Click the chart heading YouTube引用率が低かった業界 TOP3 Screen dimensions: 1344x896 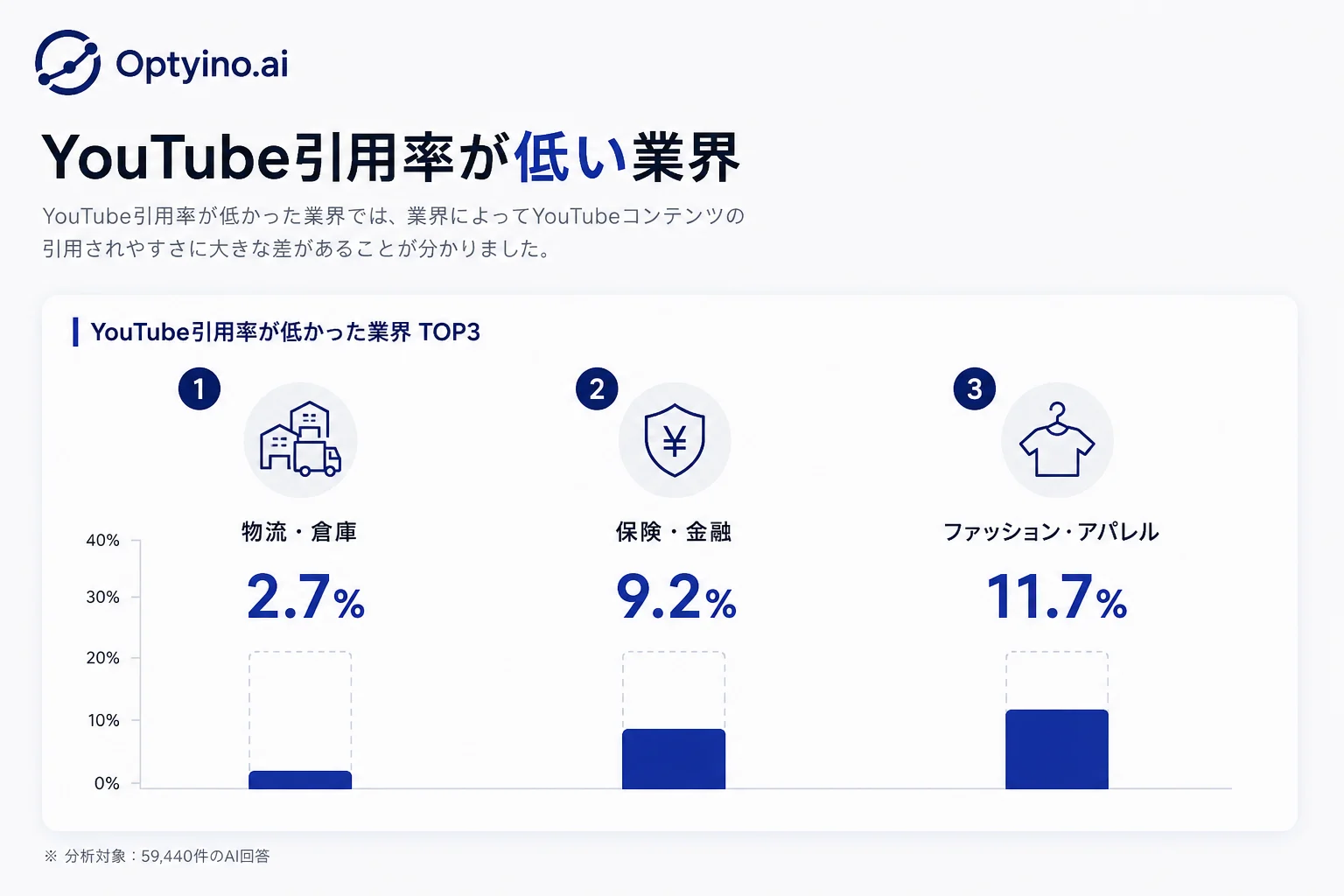285,332
